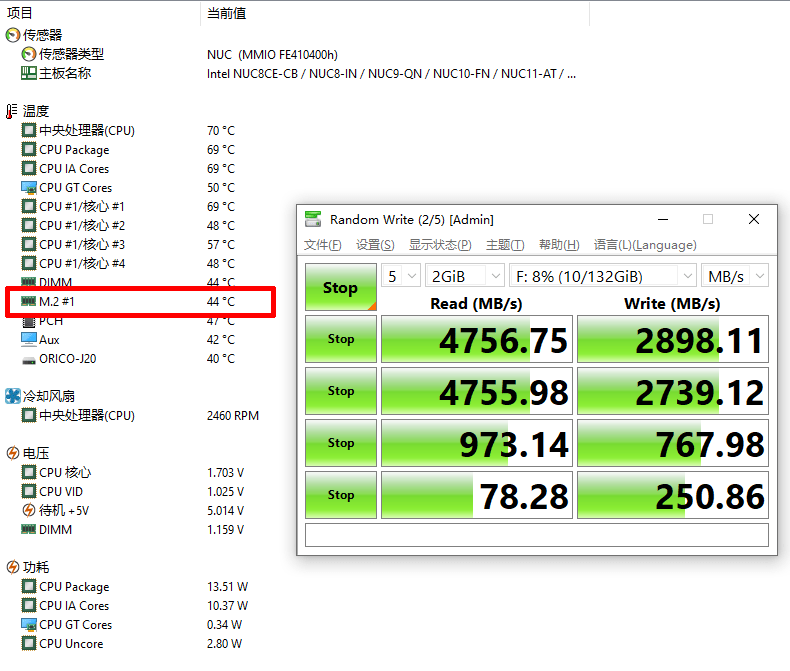Screen dimensions: 790x671
Task: Click the empty comment field below results
Action: [x=537, y=534]
